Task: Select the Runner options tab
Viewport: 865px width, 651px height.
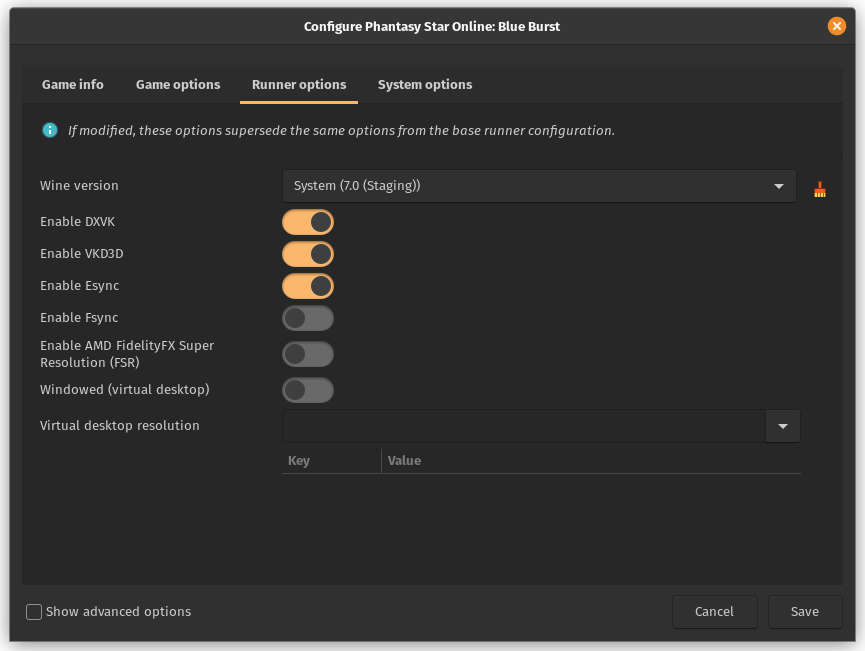Action: pyautogui.click(x=299, y=84)
